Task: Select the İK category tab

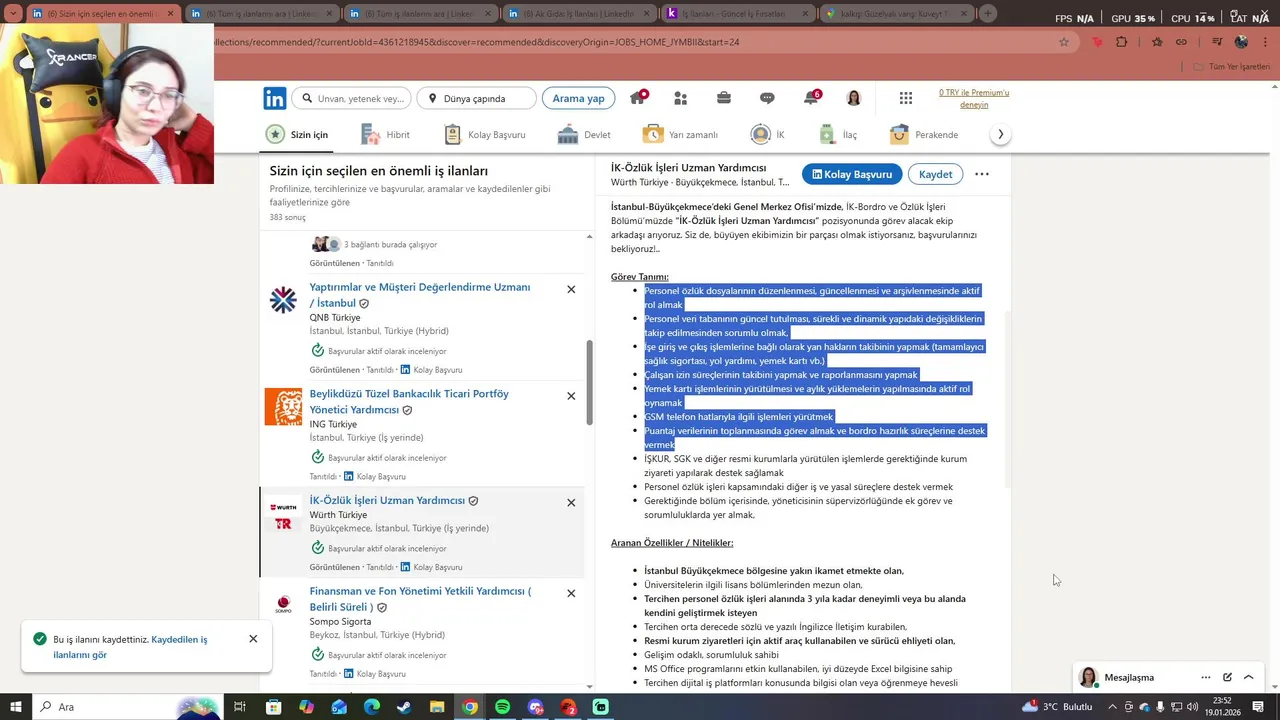Action: (767, 134)
